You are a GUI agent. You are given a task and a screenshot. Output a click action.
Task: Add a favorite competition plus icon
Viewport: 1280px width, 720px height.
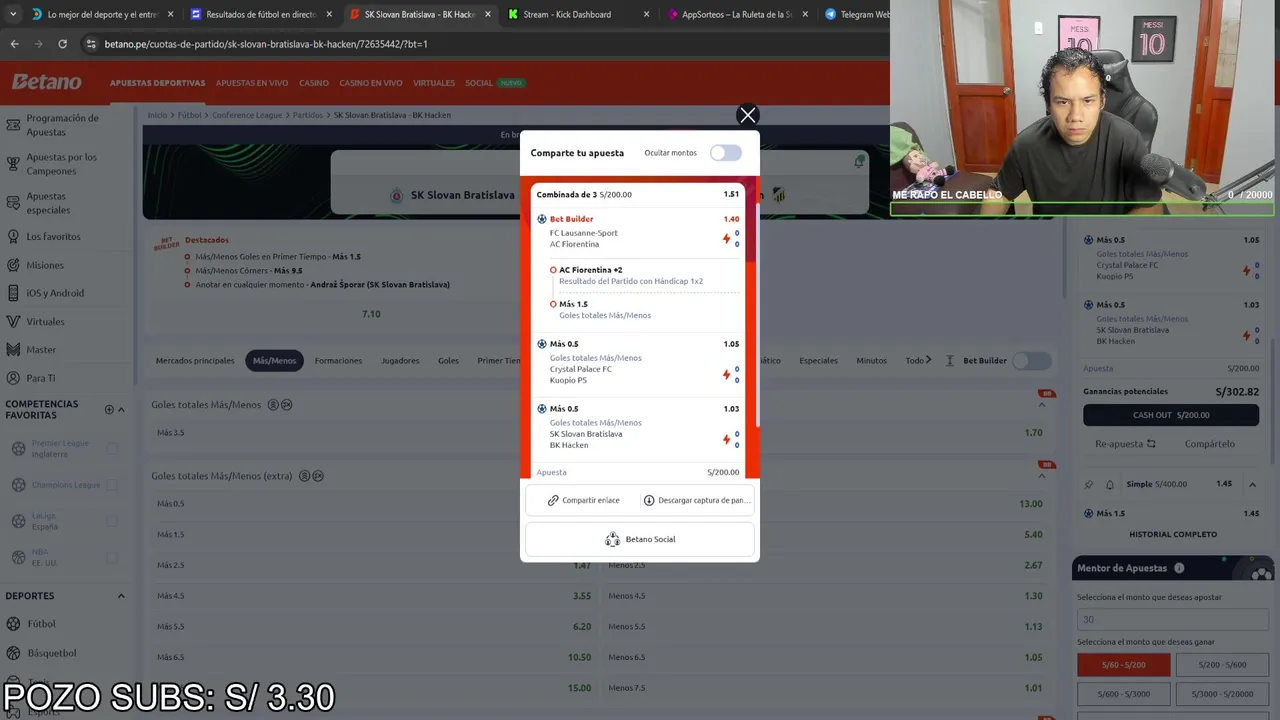[109, 409]
